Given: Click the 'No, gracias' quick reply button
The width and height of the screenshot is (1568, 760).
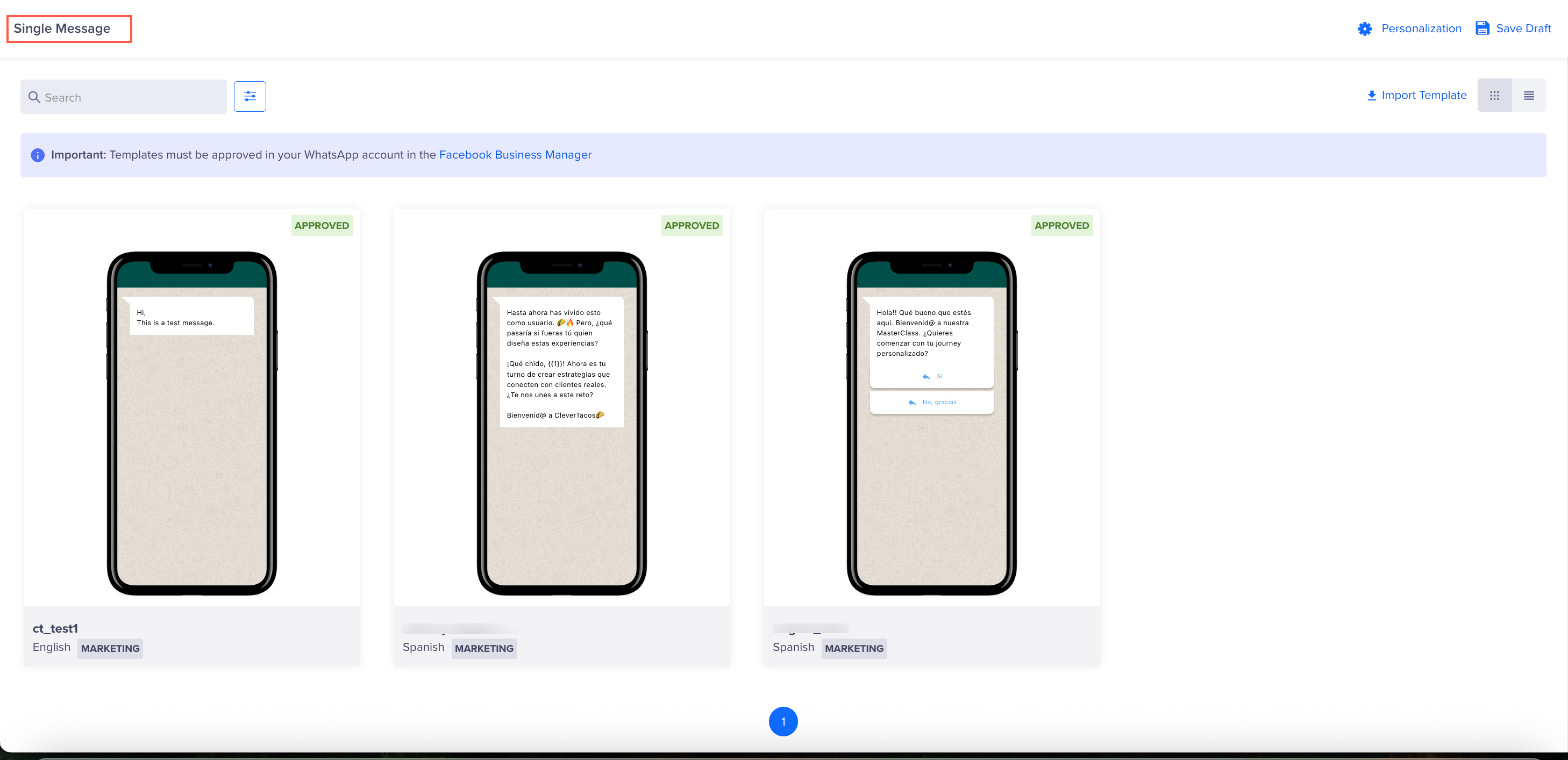Looking at the screenshot, I should click(931, 402).
